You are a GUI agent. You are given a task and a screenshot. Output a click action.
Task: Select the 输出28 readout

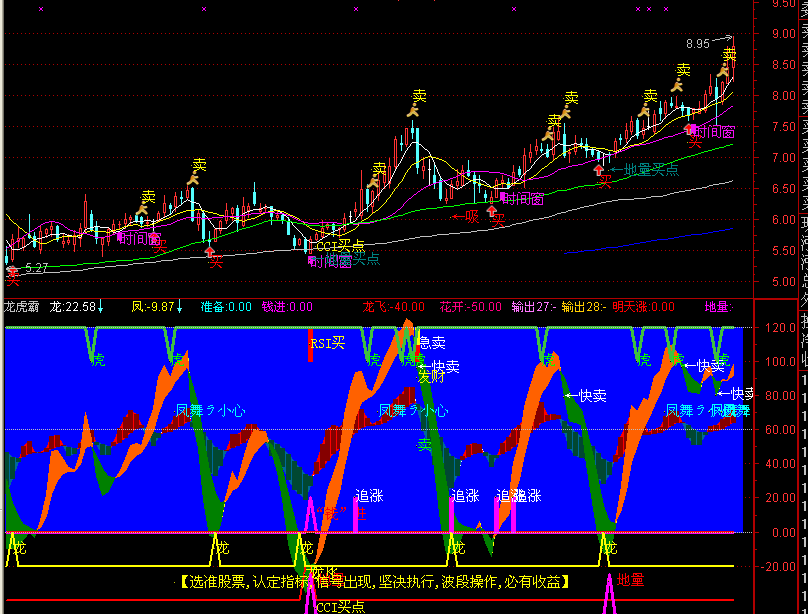tap(584, 308)
